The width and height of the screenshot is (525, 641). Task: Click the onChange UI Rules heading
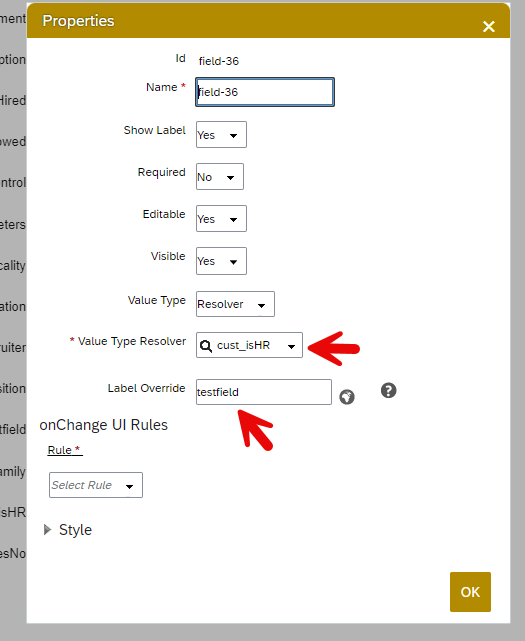pos(103,425)
